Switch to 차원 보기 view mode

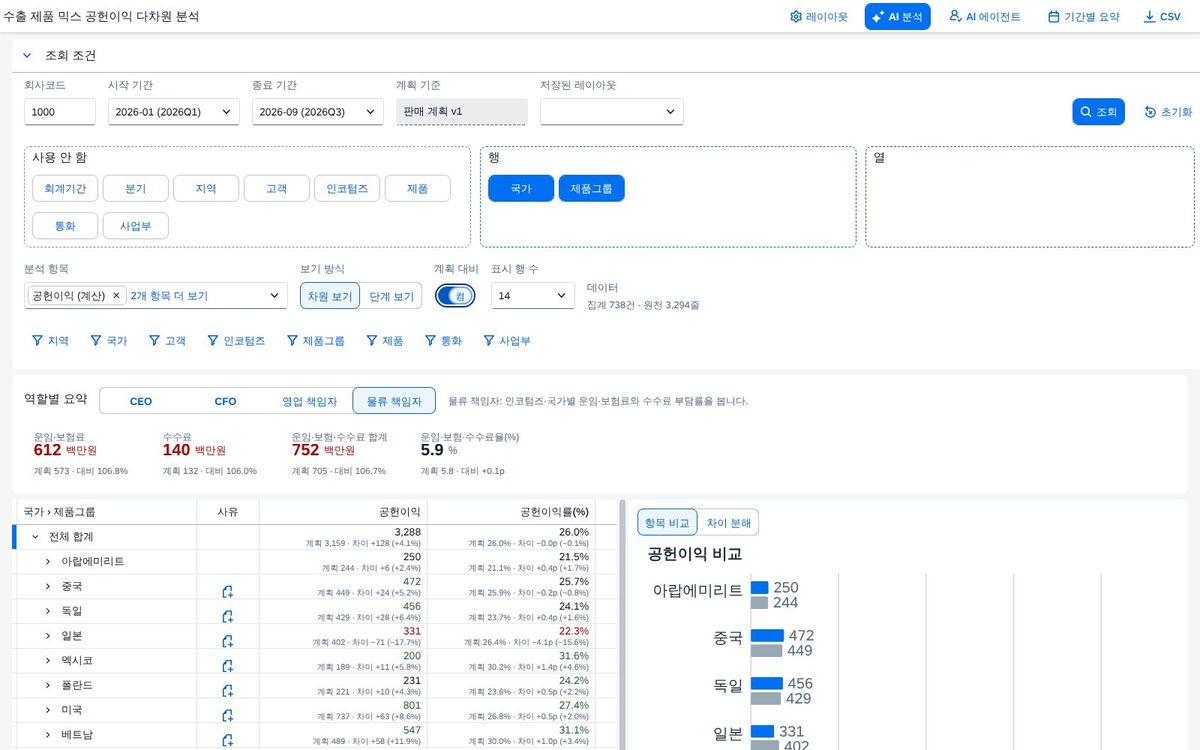coord(329,296)
